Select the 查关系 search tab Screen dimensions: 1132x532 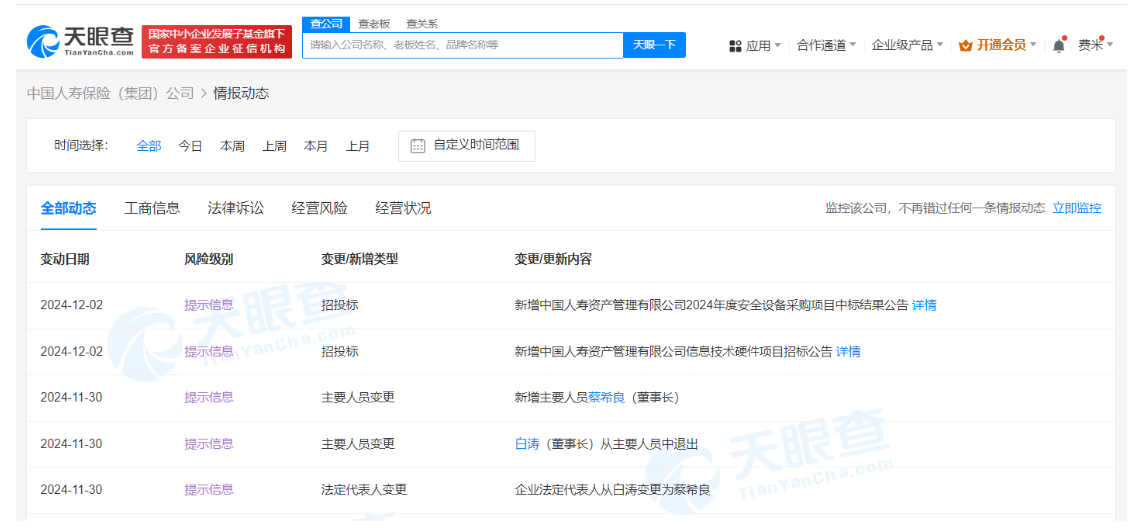[x=422, y=24]
